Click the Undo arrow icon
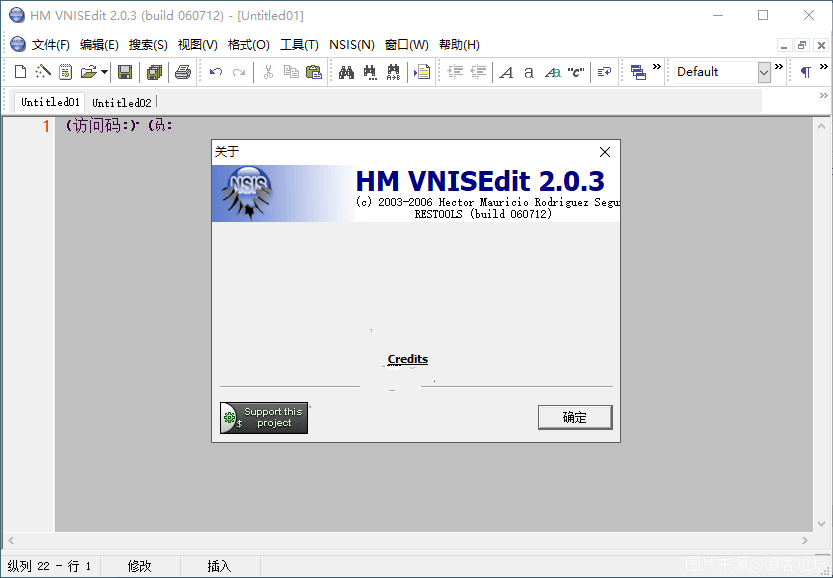Image resolution: width=833 pixels, height=578 pixels. (x=216, y=72)
